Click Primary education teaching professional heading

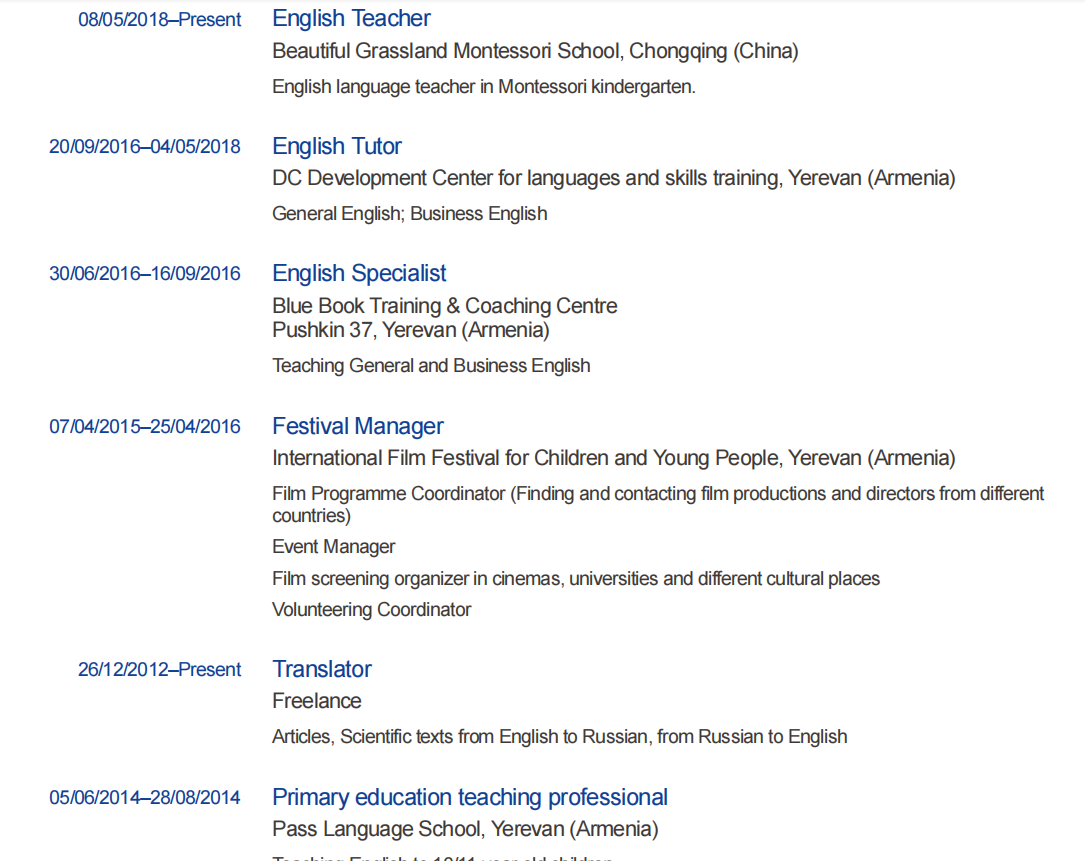470,798
